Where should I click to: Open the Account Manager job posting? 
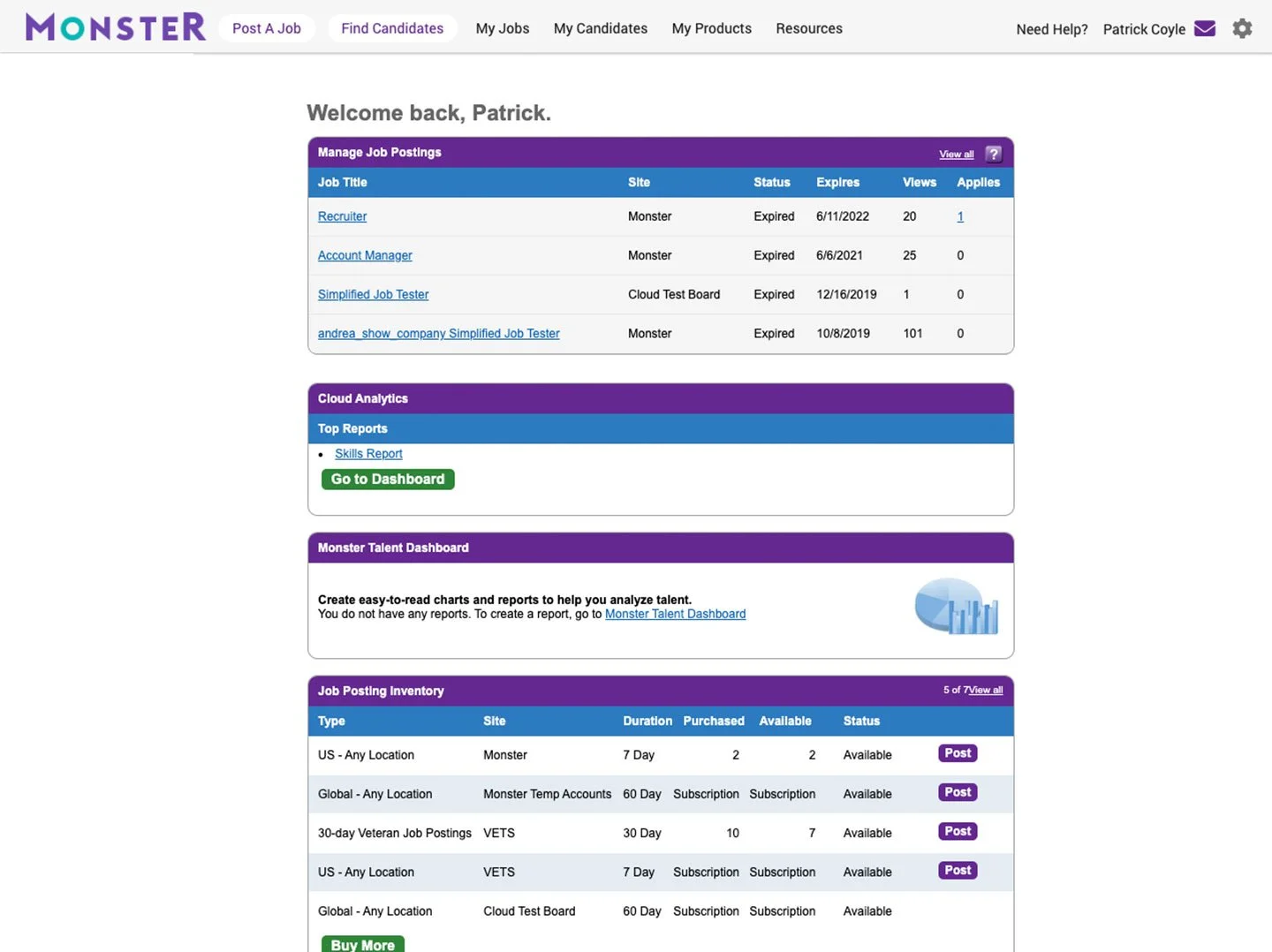coord(365,255)
